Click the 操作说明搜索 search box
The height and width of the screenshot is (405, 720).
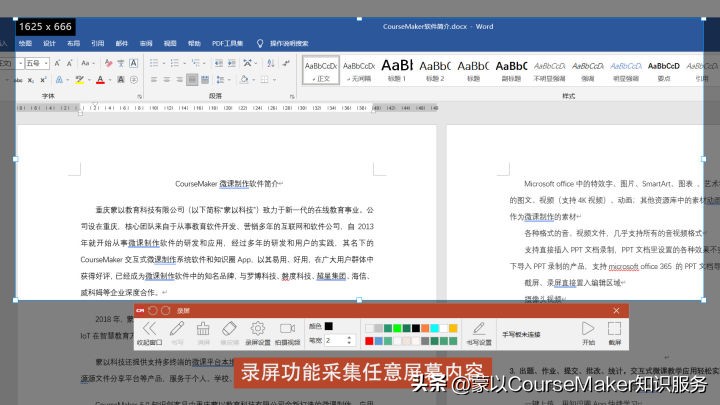pyautogui.click(x=289, y=44)
